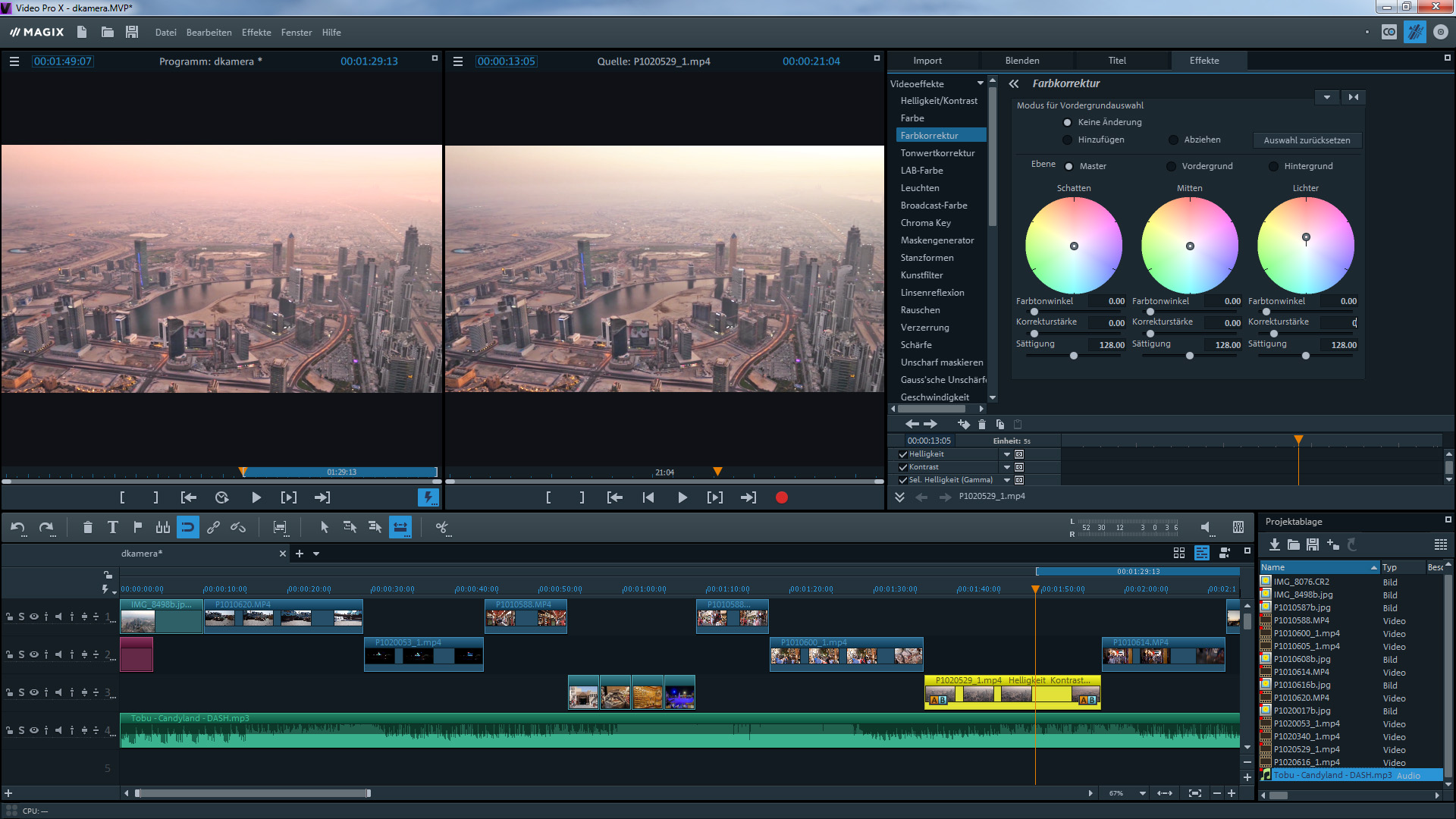
Task: Select Helligkeit/Kontrast effect
Action: pos(939,101)
